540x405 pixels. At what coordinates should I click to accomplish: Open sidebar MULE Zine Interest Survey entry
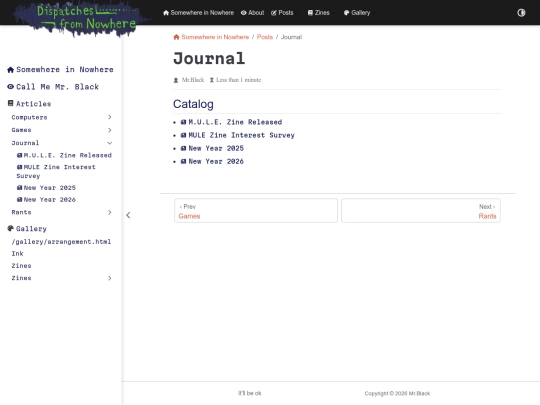56,172
